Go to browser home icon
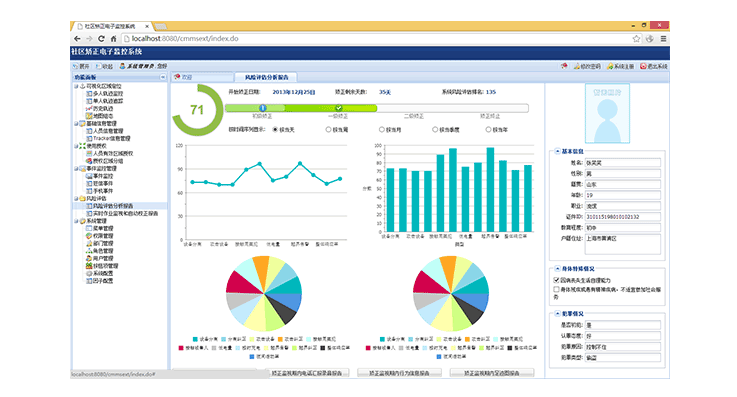Screen dimensions: 737x397 point(113,39)
